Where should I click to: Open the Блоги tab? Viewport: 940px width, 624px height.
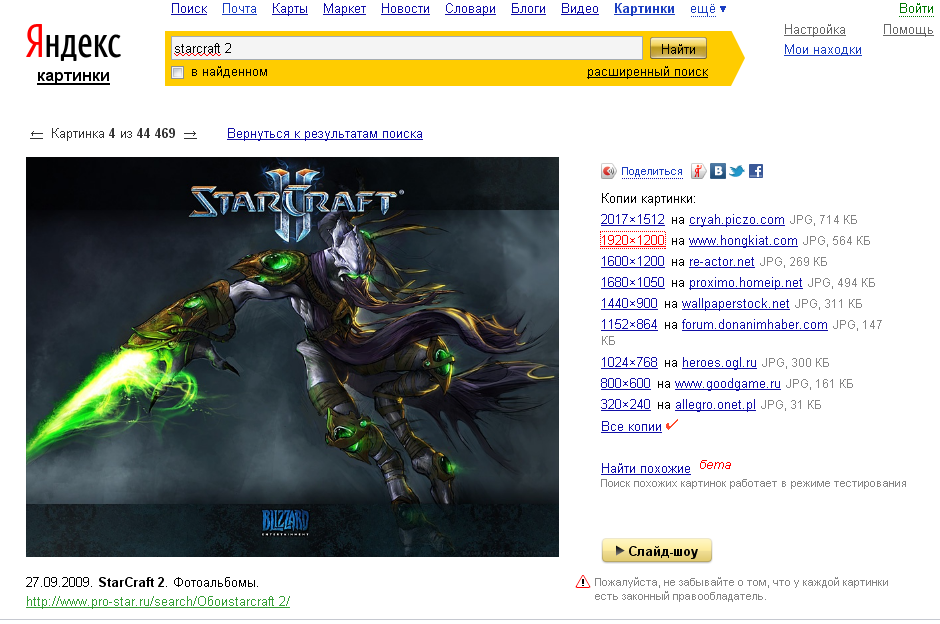528,9
